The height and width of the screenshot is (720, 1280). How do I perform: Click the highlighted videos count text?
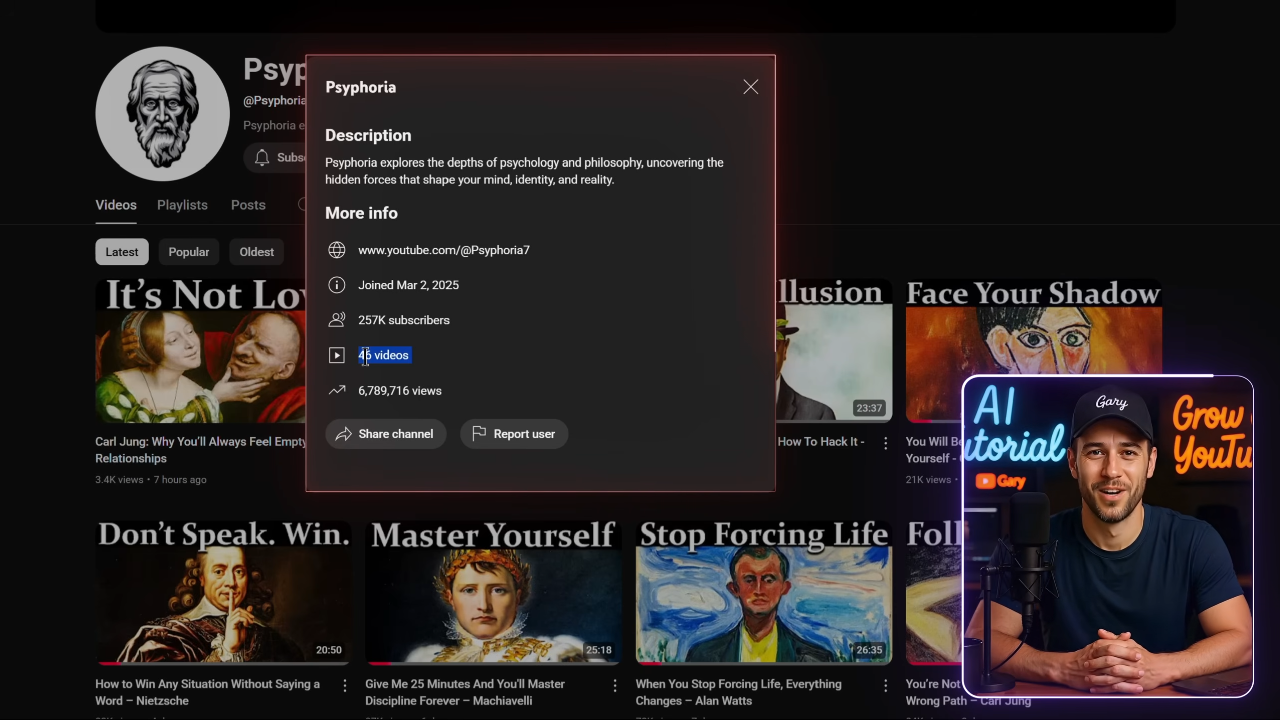384,355
